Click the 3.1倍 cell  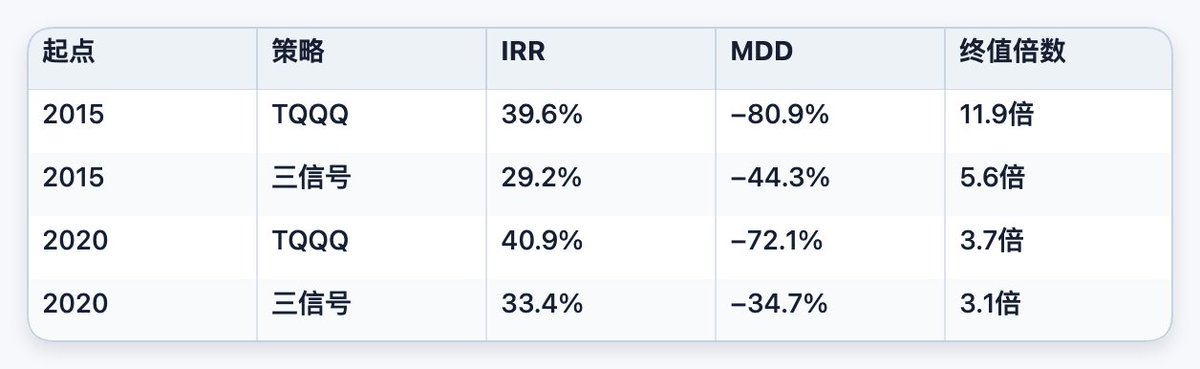[x=989, y=304]
